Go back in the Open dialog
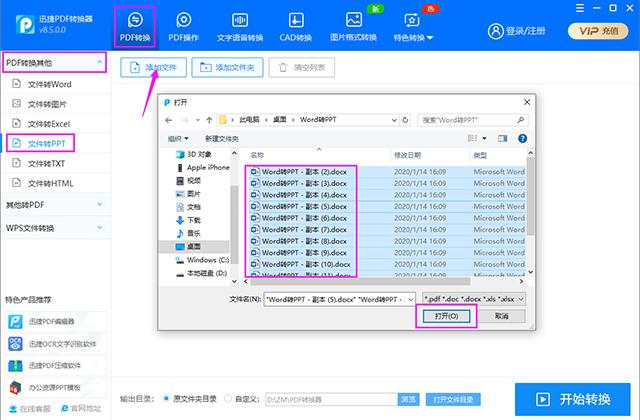640x420 pixels. (x=169, y=120)
